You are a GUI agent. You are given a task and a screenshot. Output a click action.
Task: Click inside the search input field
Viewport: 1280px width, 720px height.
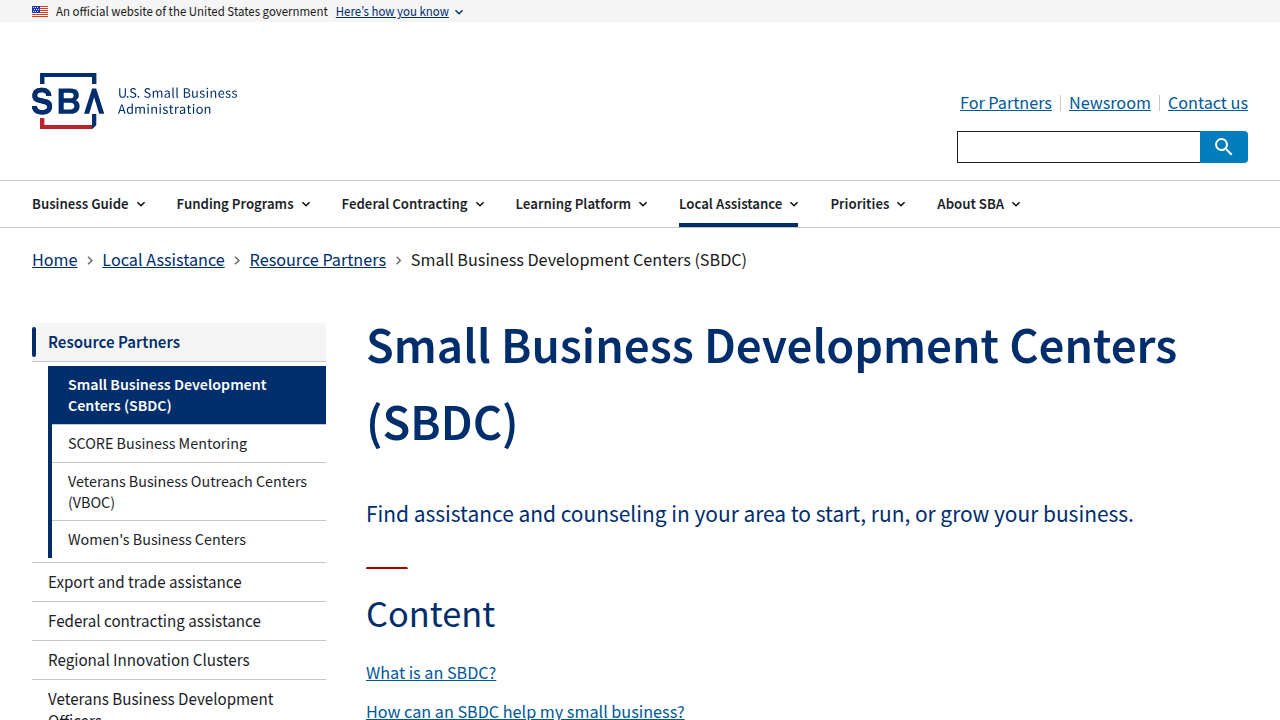click(1079, 147)
